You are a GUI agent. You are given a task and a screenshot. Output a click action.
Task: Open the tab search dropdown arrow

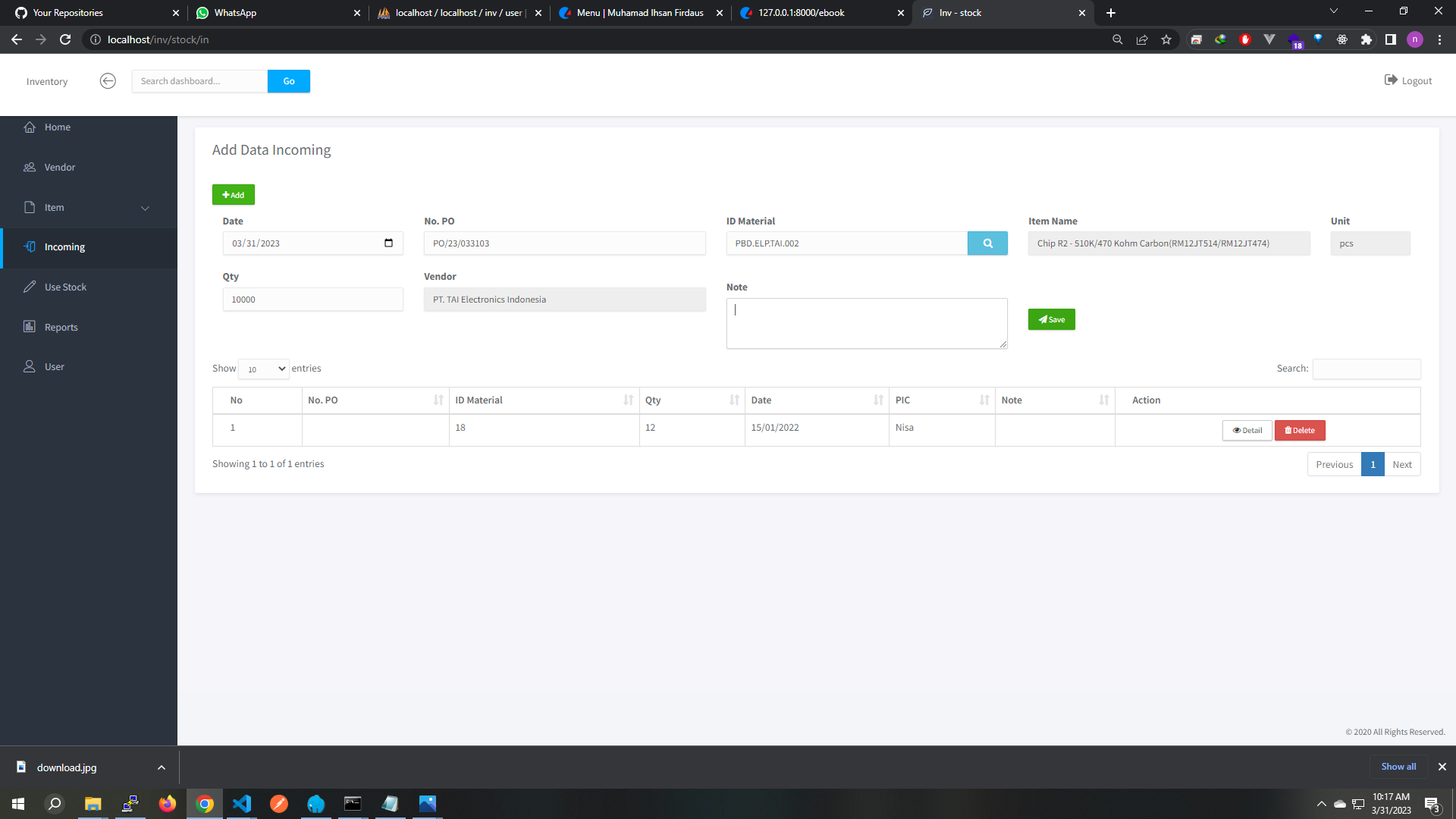tap(1334, 11)
